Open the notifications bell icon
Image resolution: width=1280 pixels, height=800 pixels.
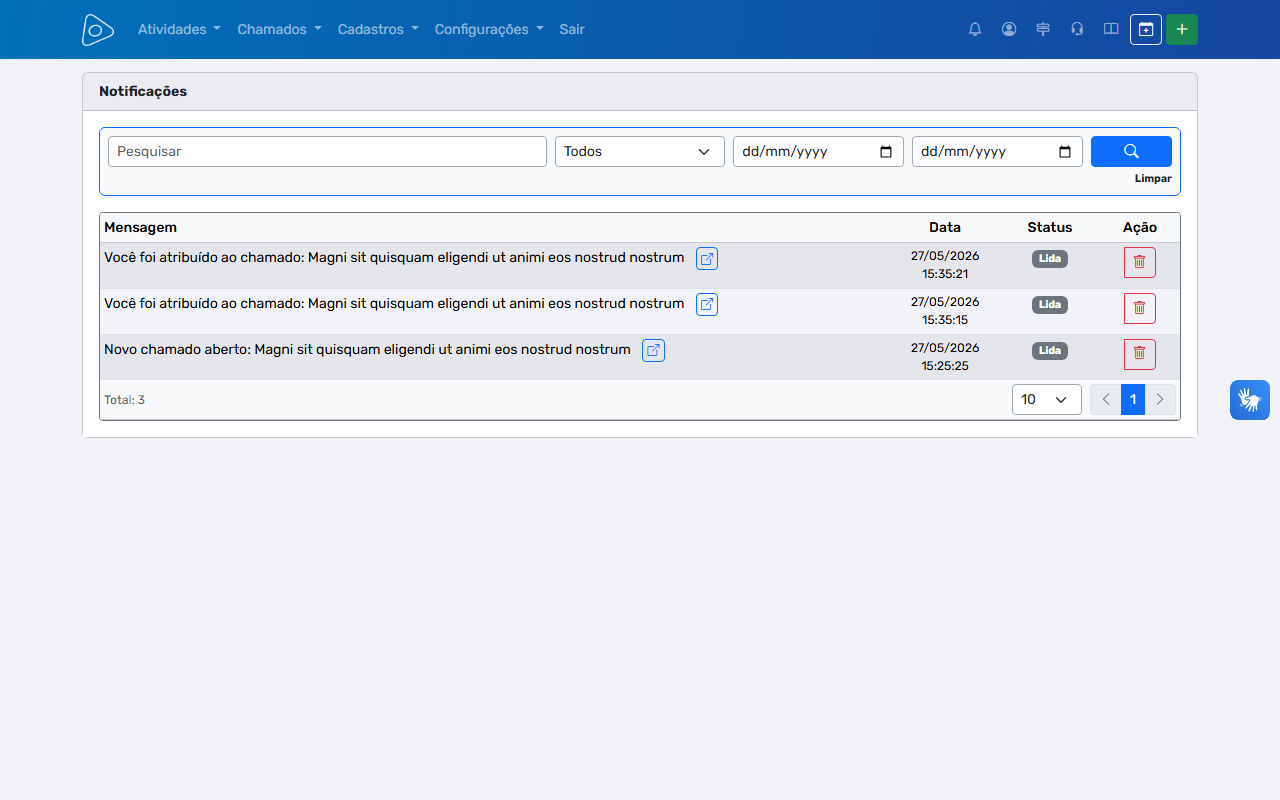[975, 29]
